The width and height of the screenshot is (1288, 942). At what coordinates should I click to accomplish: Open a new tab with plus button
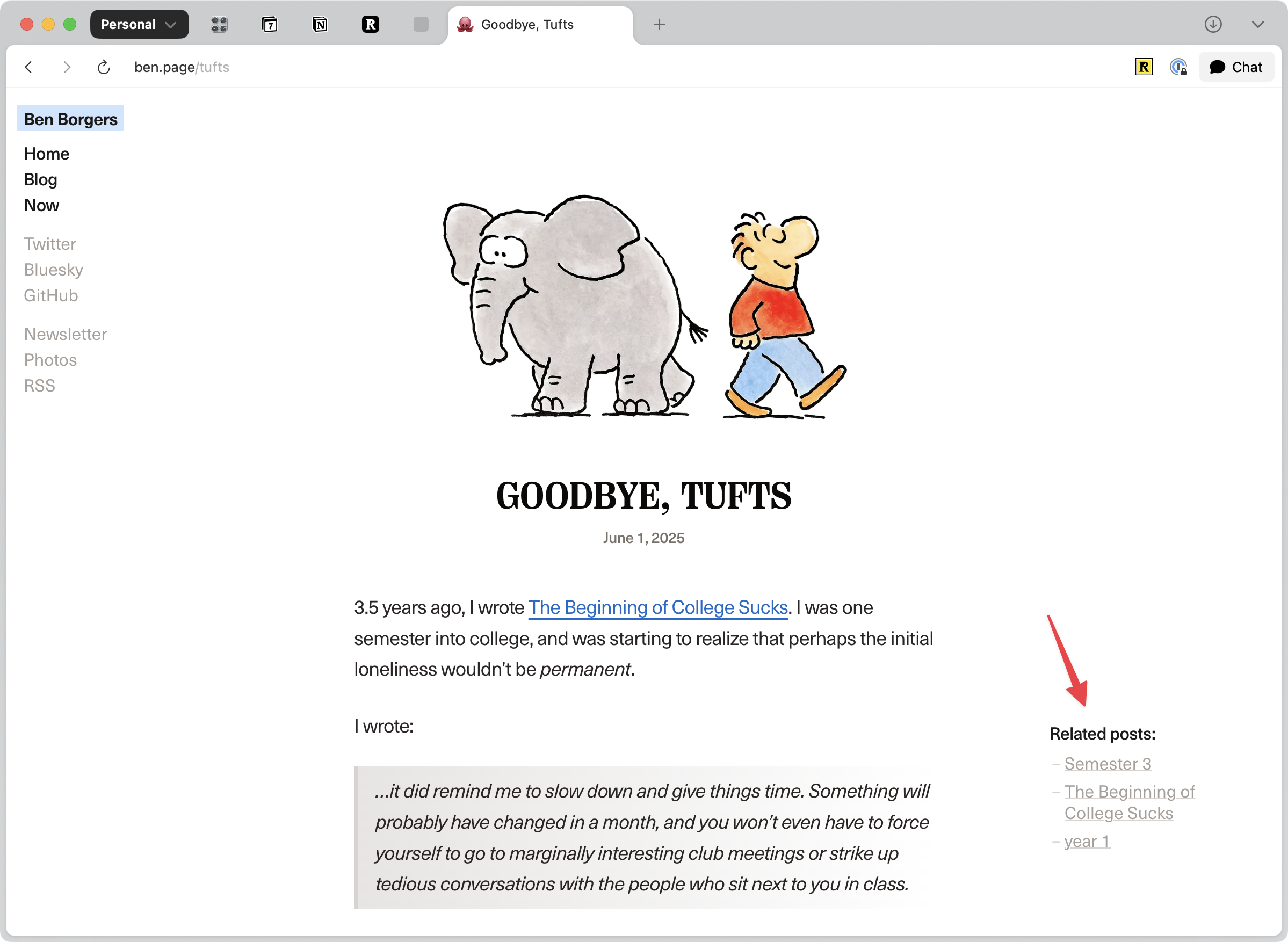[659, 25]
